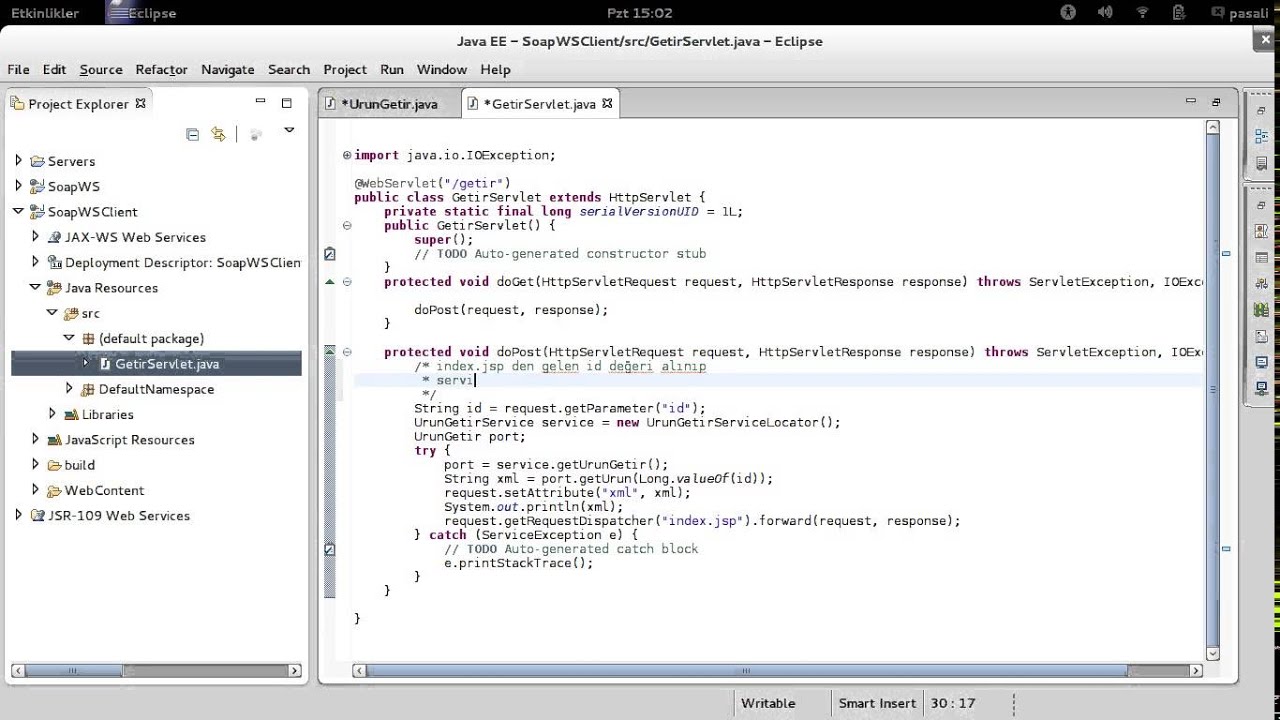Select JSR-109 Web Services item

click(118, 516)
